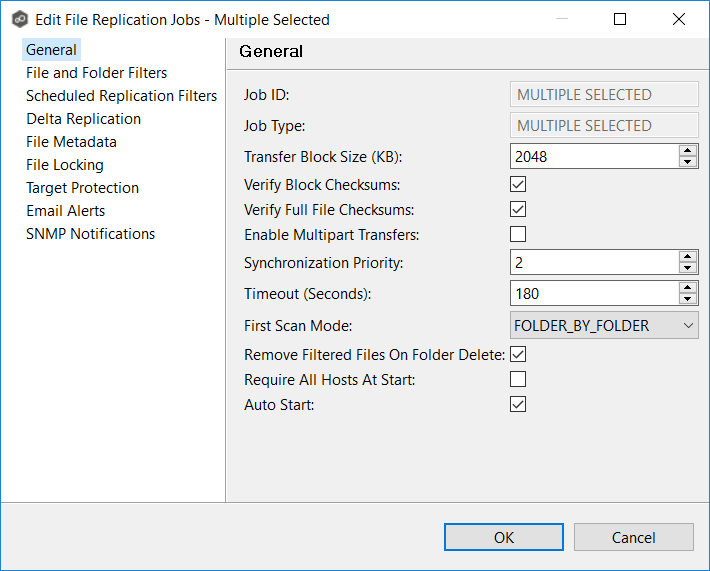Decrease Synchronization Priority with down arrow

tap(687, 267)
